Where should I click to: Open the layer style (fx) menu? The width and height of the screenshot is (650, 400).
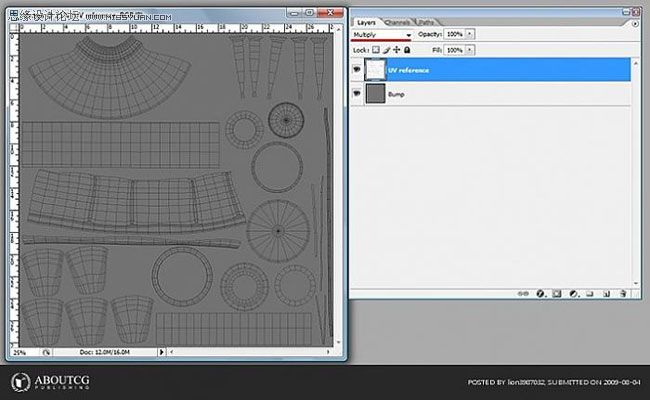point(540,294)
